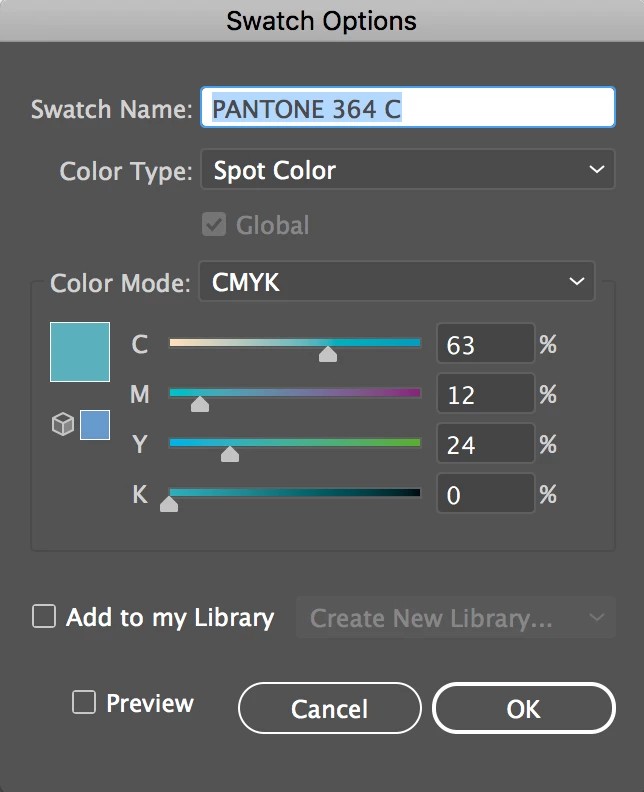Click the Cancel button
The height and width of the screenshot is (792, 644).
[x=329, y=708]
